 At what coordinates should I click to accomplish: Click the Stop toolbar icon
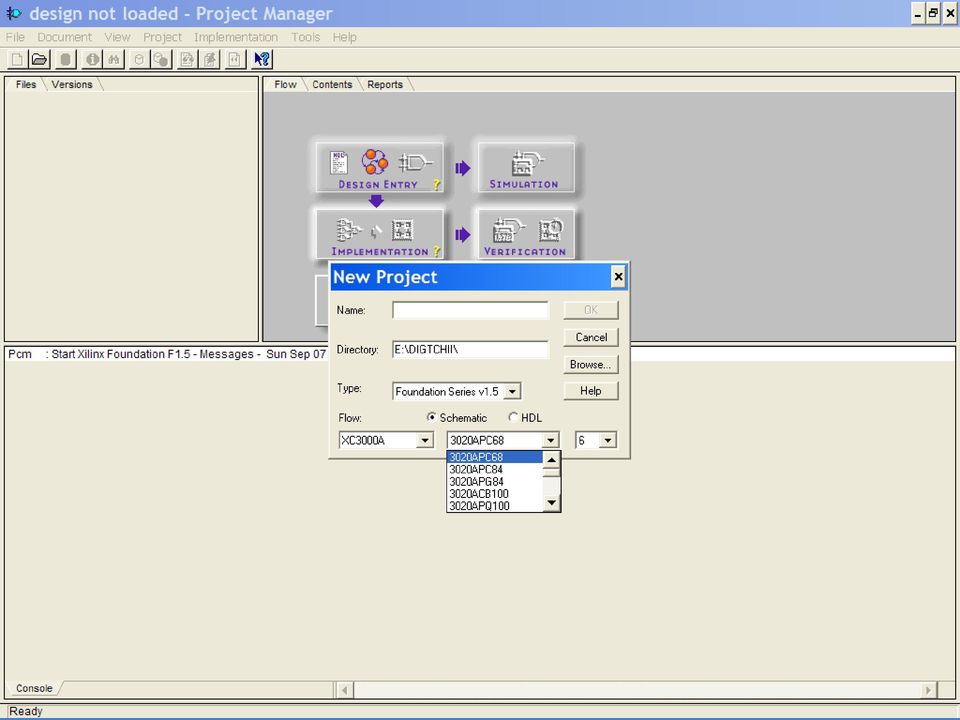click(66, 59)
